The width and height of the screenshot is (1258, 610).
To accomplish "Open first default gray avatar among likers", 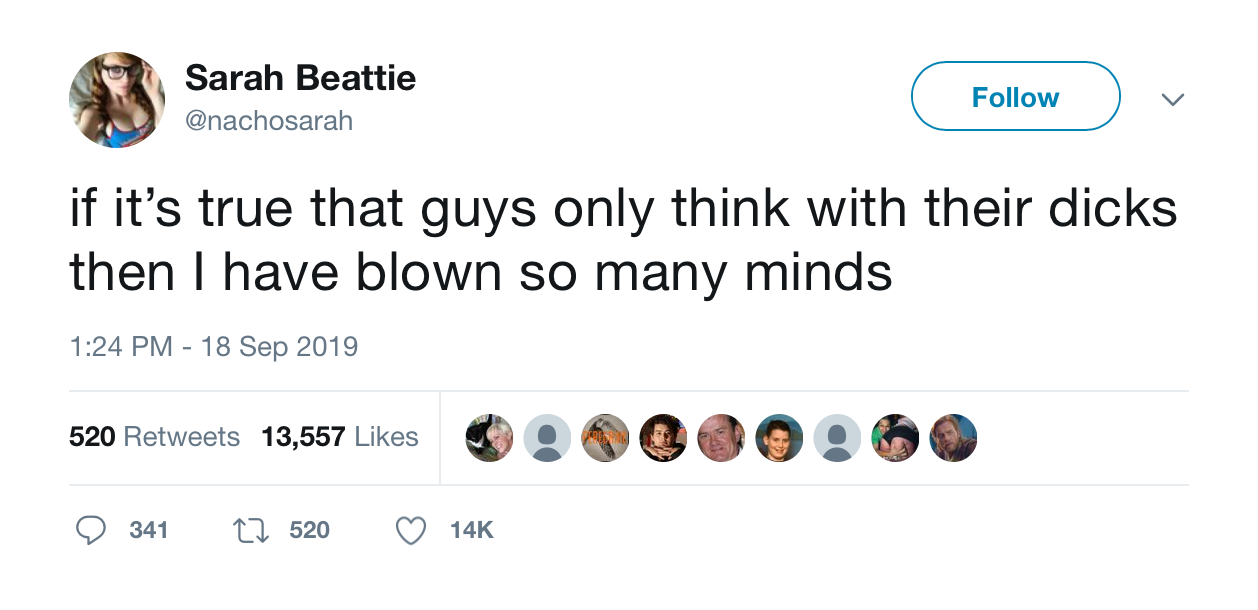I will click(547, 438).
